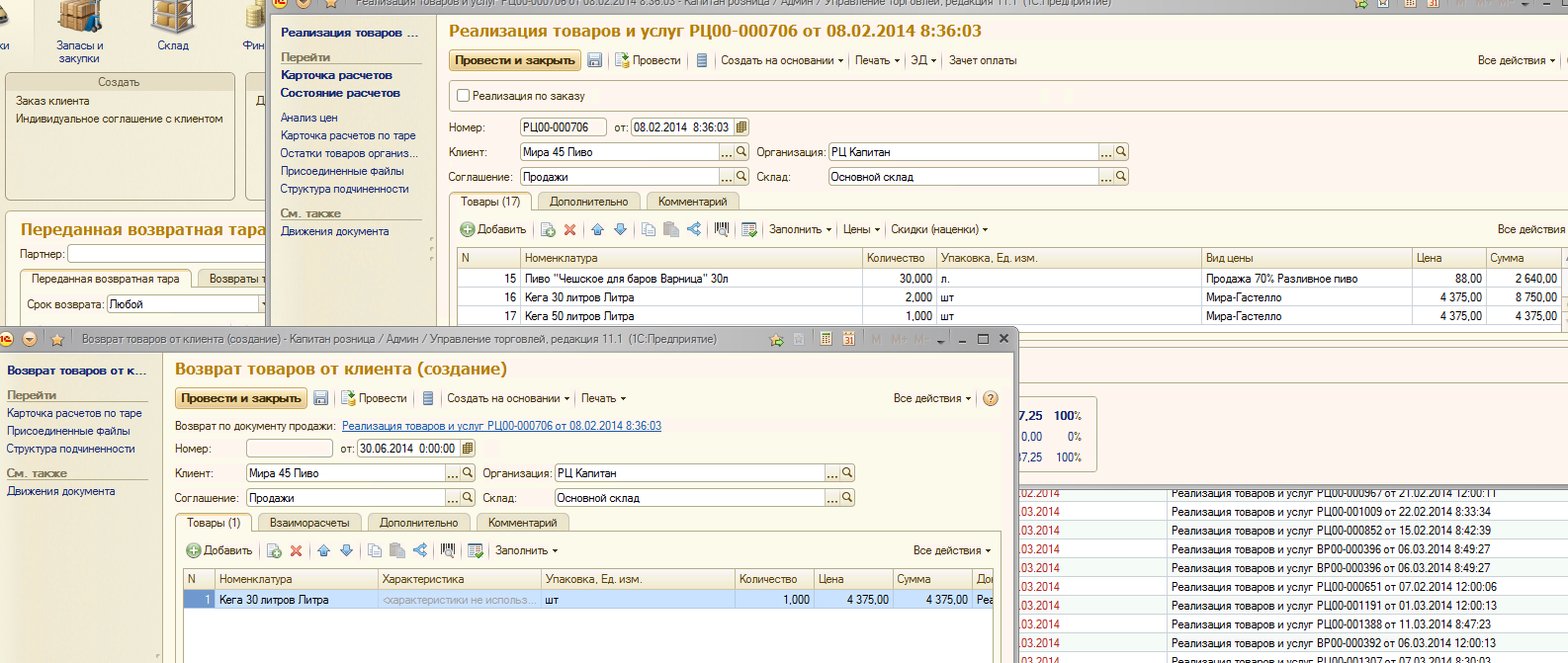
Task: Click Провести и закрыть in return window
Action: [241, 398]
